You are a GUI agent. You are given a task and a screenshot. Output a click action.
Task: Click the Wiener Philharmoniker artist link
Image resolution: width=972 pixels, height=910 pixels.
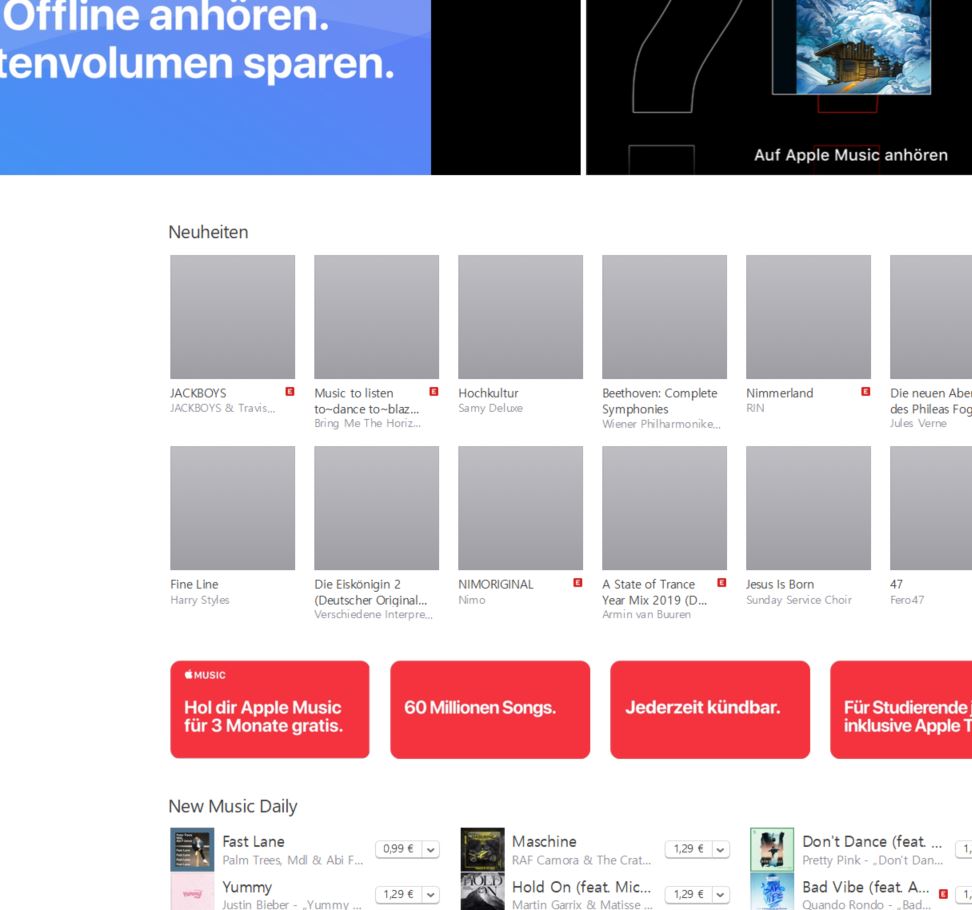pyautogui.click(x=661, y=424)
